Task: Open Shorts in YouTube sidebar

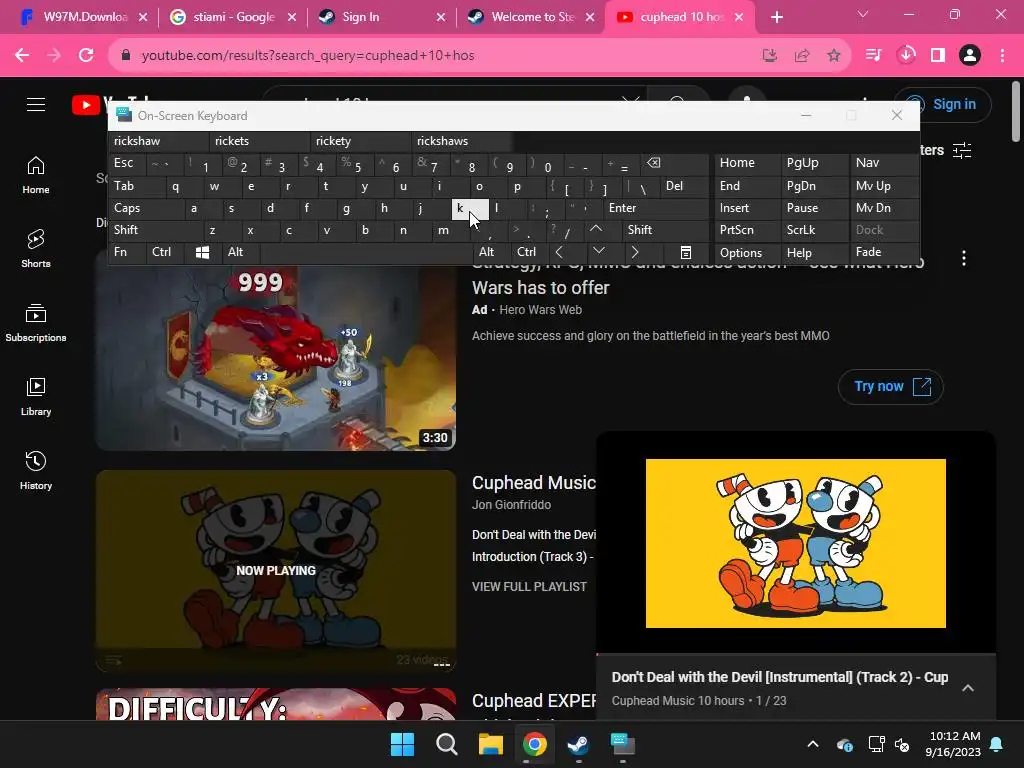Action: pos(36,249)
